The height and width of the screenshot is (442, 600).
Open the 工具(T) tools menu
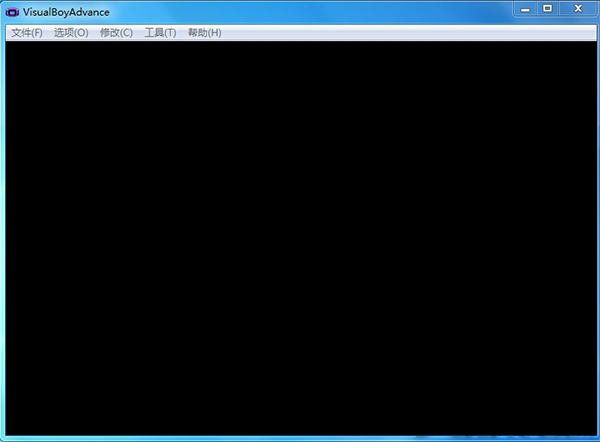pyautogui.click(x=160, y=33)
